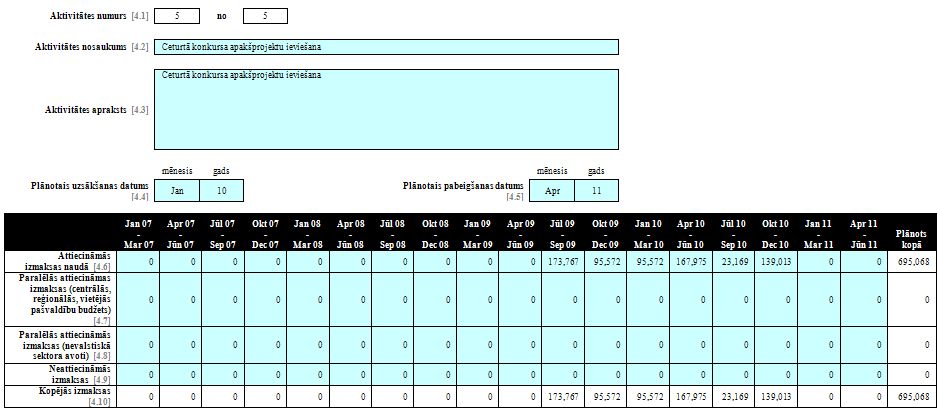
Task: Click the Jan 07 - Mar 07 column header
Action: tap(138, 232)
